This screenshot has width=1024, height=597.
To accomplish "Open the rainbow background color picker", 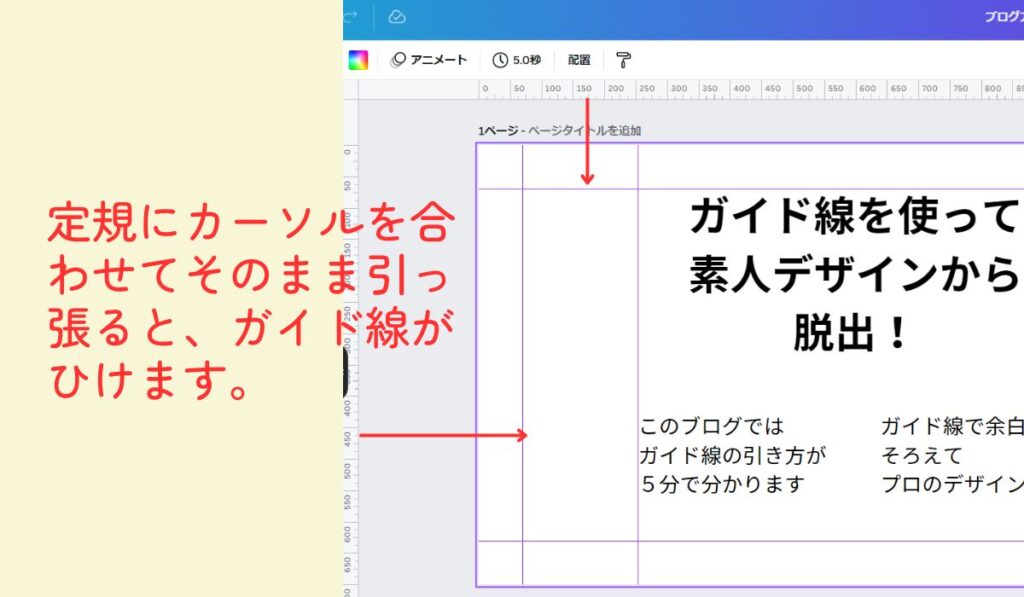I will tap(358, 60).
